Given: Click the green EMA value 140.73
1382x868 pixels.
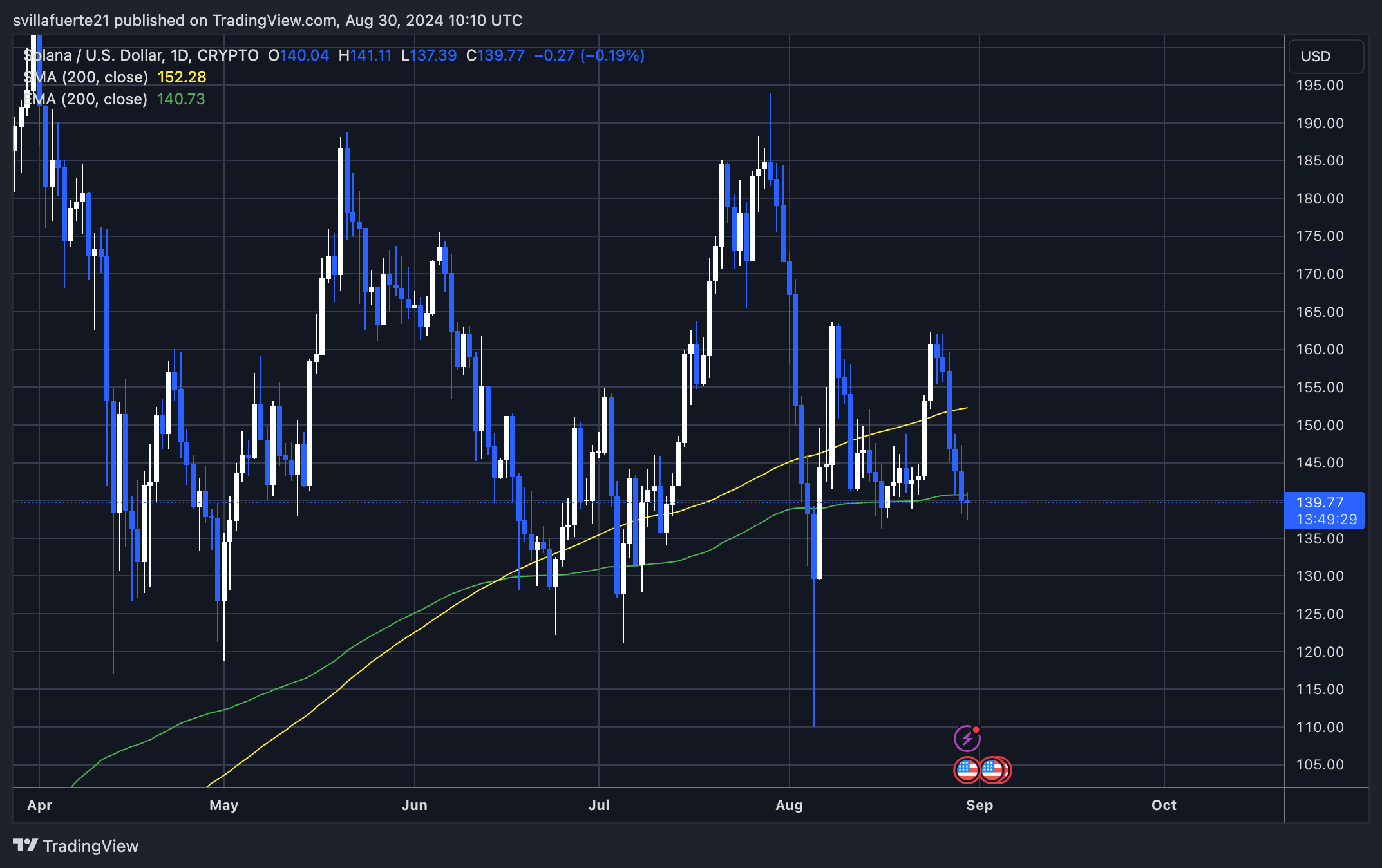Looking at the screenshot, I should pyautogui.click(x=181, y=99).
